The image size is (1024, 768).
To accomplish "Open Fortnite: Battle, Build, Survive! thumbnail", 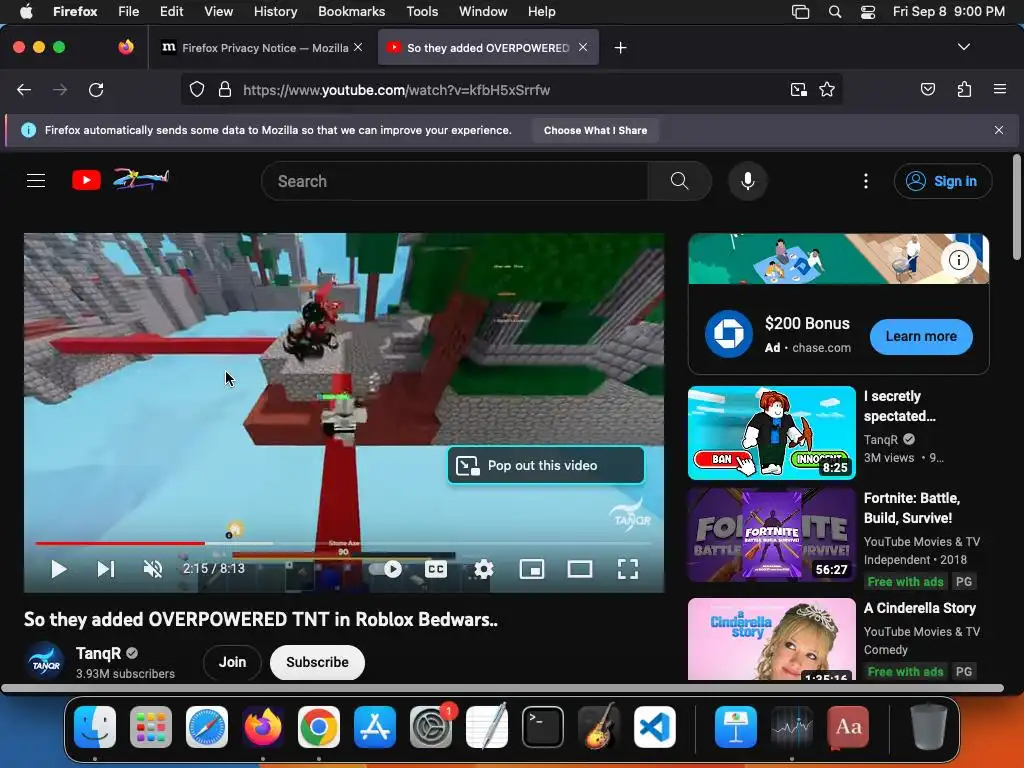I will pyautogui.click(x=772, y=535).
